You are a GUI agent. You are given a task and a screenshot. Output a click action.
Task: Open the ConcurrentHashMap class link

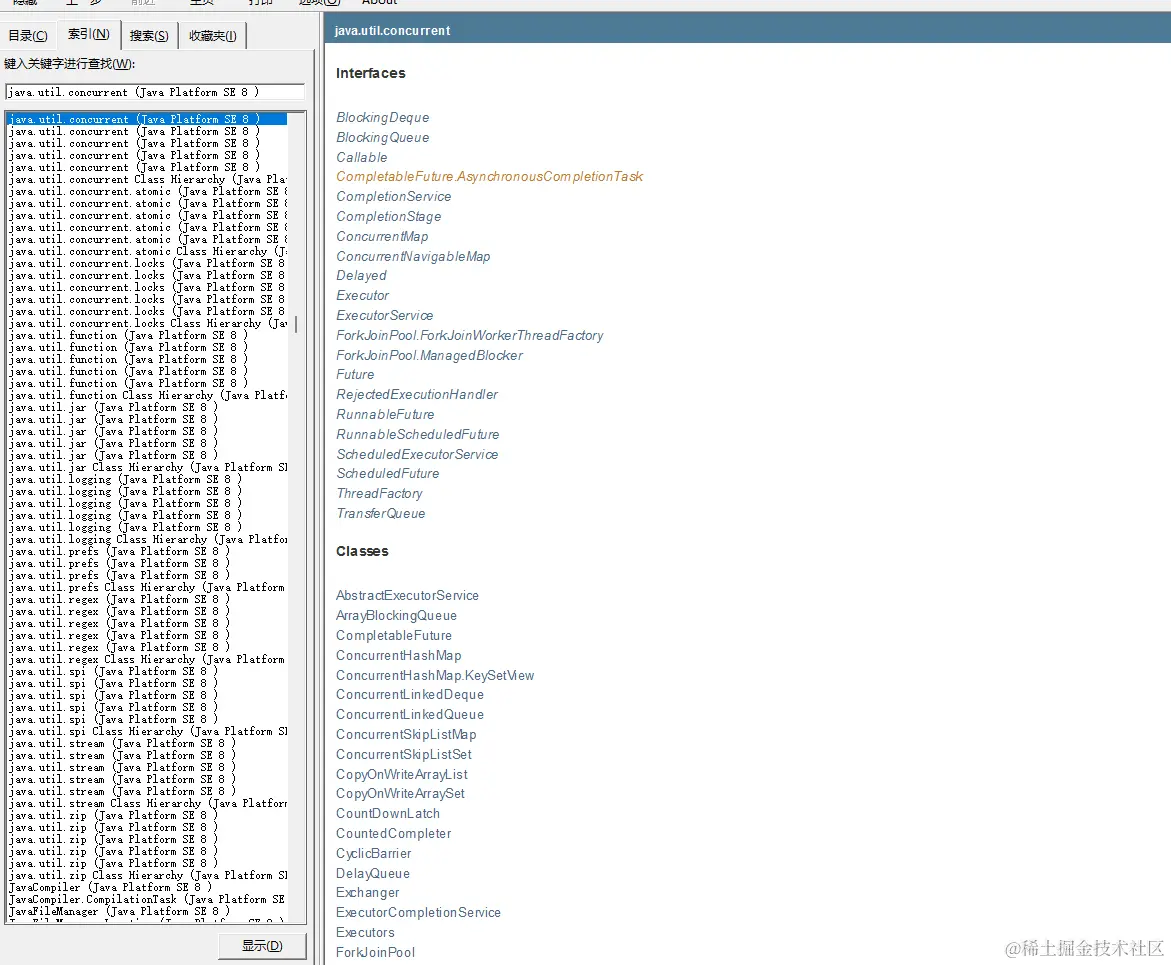coord(399,656)
